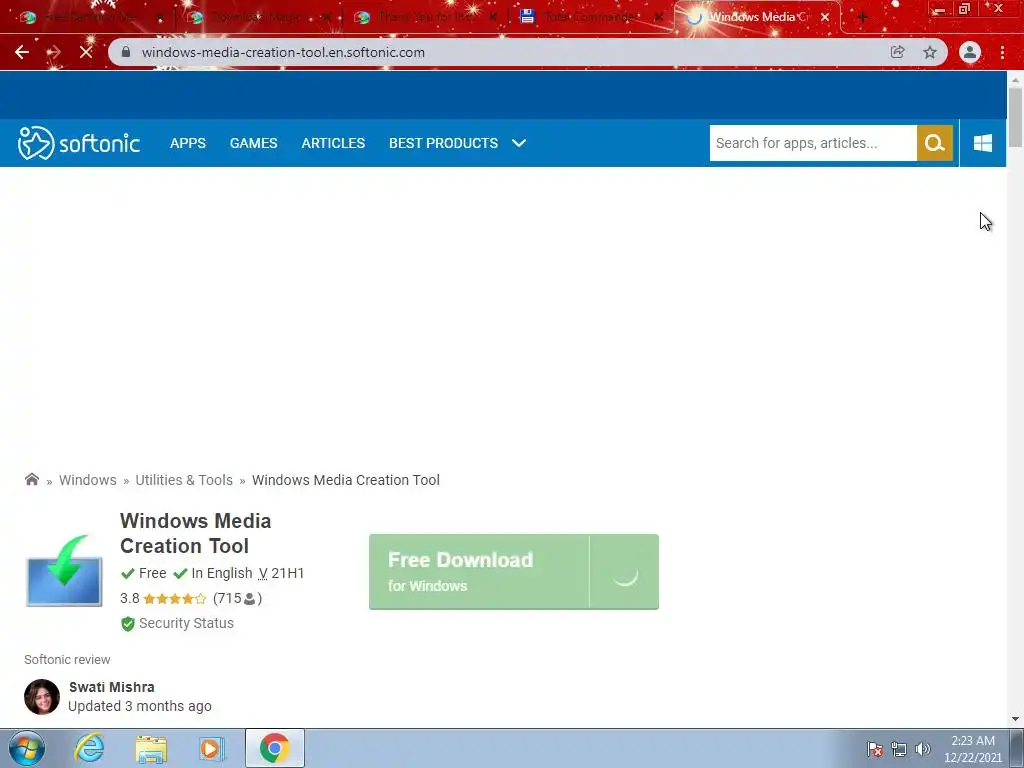Click the scrollbar down arrow
The image size is (1024, 768).
pyautogui.click(x=1015, y=719)
